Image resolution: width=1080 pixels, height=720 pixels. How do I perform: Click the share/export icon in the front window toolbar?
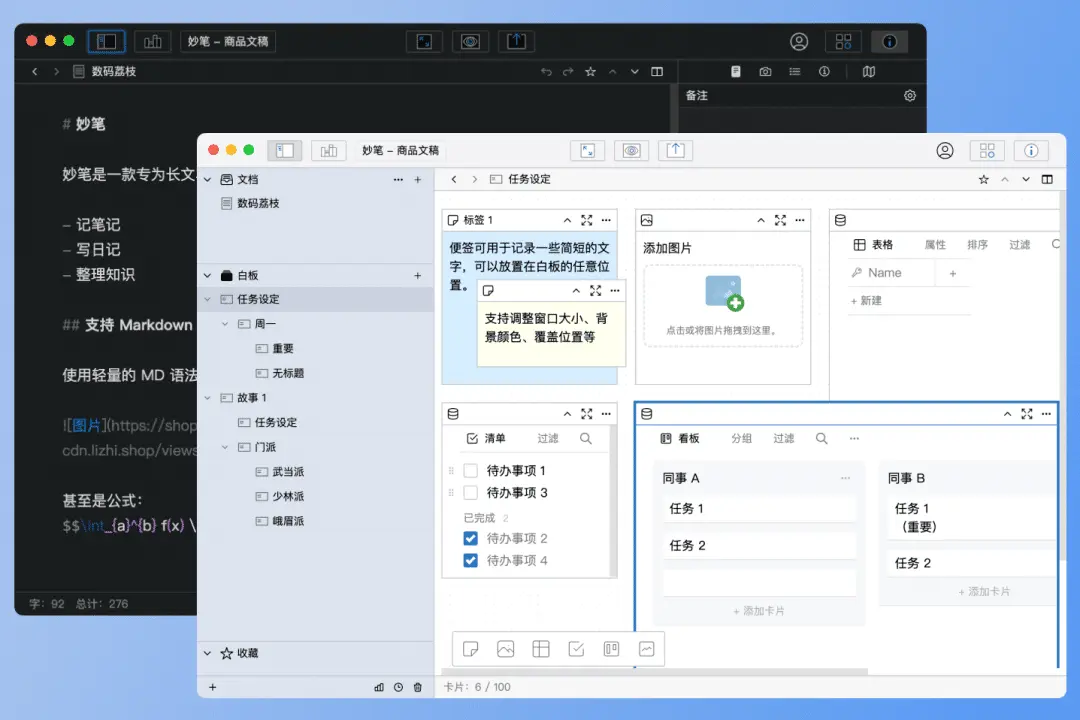(x=675, y=150)
